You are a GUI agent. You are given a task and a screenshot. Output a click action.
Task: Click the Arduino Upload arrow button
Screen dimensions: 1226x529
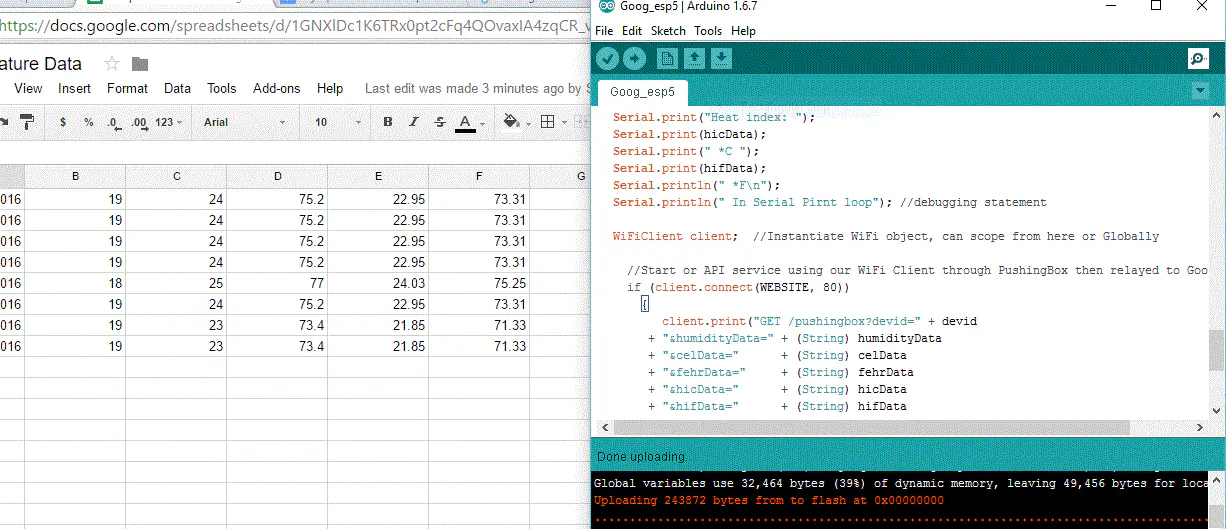pos(634,59)
